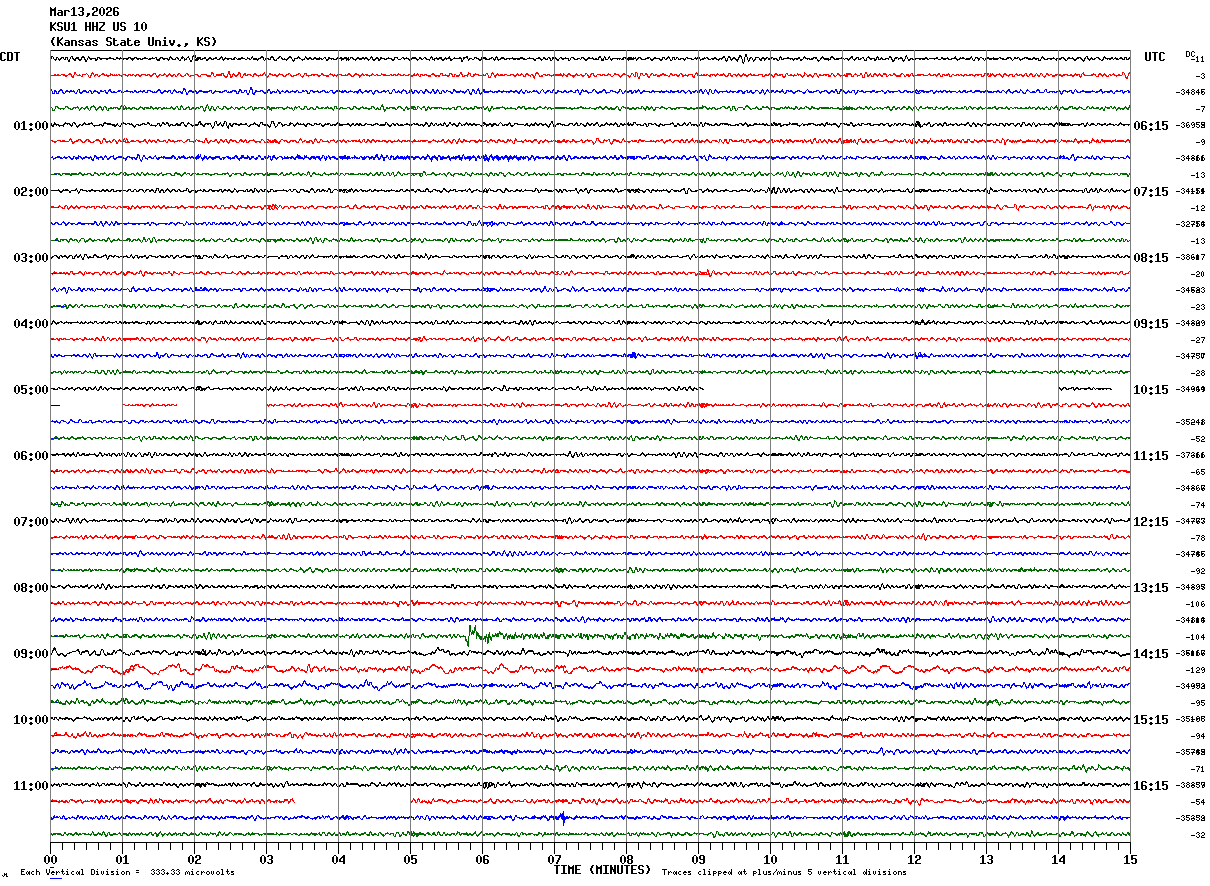The image size is (1210, 886).
Task: Click the minute 05 axis tick label
Action: 410,859
